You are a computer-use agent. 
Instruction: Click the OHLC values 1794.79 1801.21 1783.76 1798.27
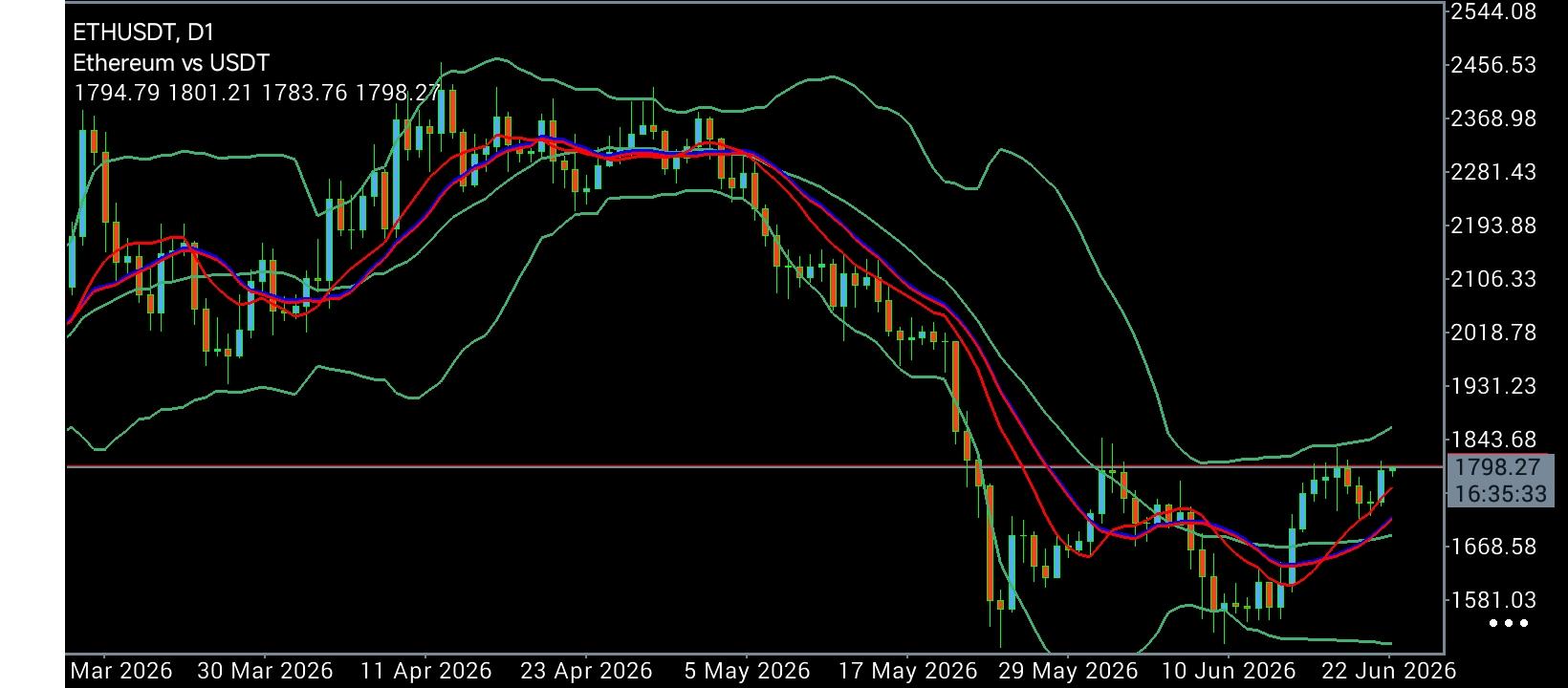pos(256,94)
